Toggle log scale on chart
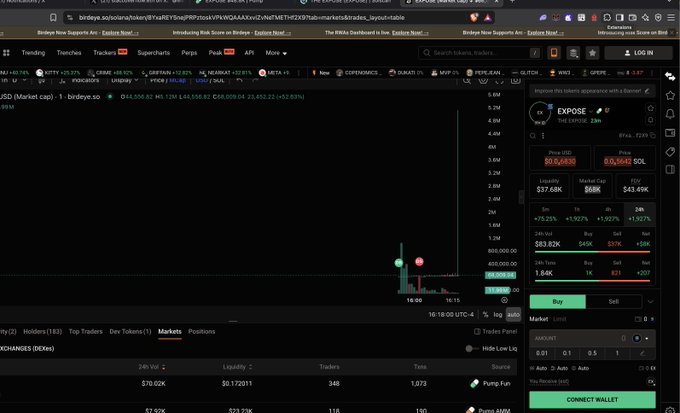 tap(498, 315)
